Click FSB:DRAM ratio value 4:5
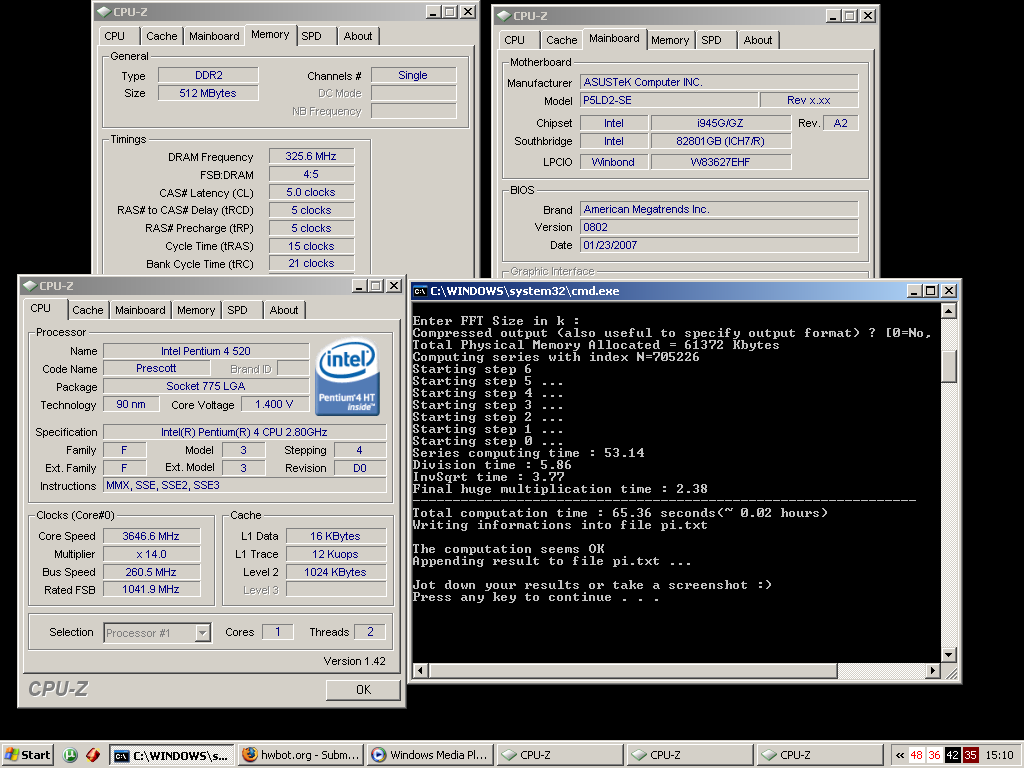The height and width of the screenshot is (768, 1024). point(311,174)
